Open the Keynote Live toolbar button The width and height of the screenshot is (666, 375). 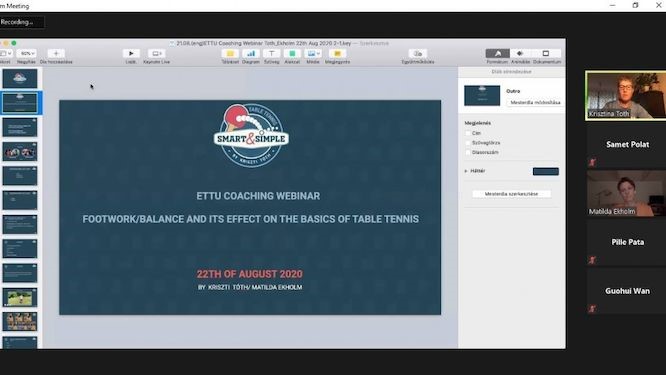click(156, 54)
